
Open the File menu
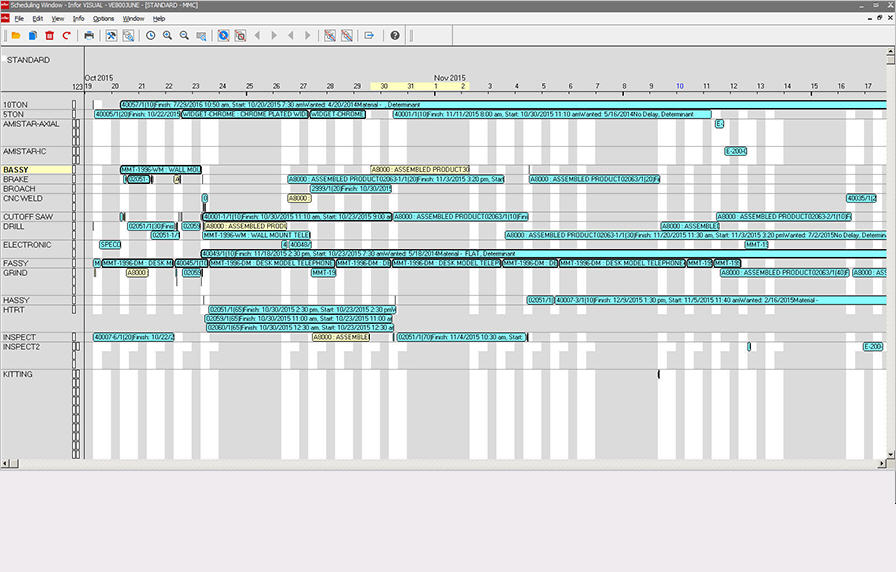(x=19, y=18)
